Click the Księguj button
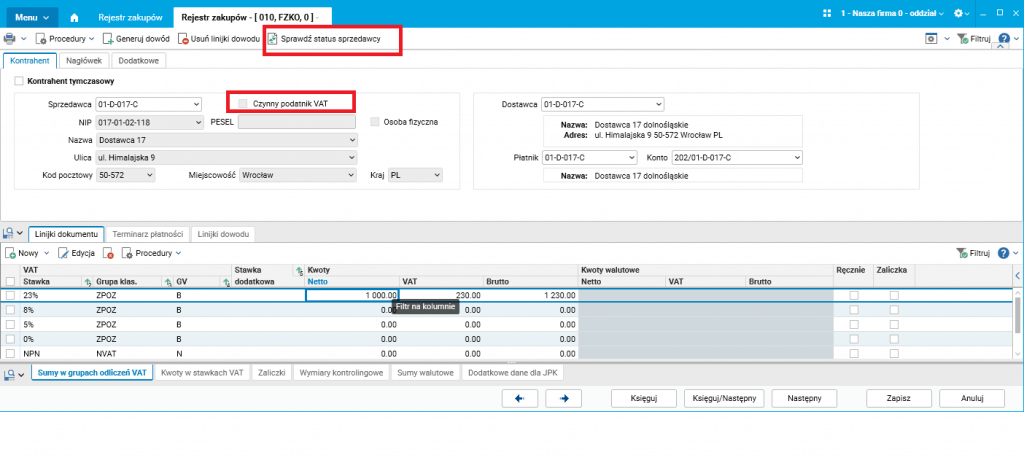 644,398
